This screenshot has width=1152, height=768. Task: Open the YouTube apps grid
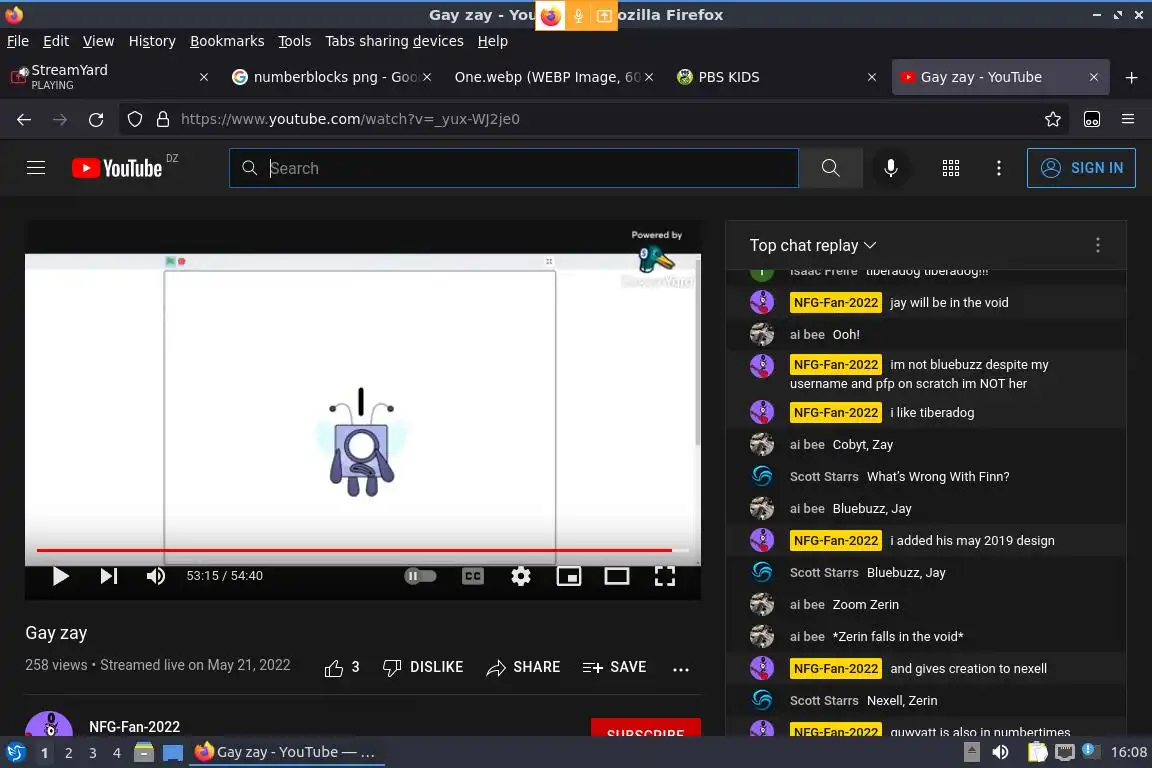point(951,168)
